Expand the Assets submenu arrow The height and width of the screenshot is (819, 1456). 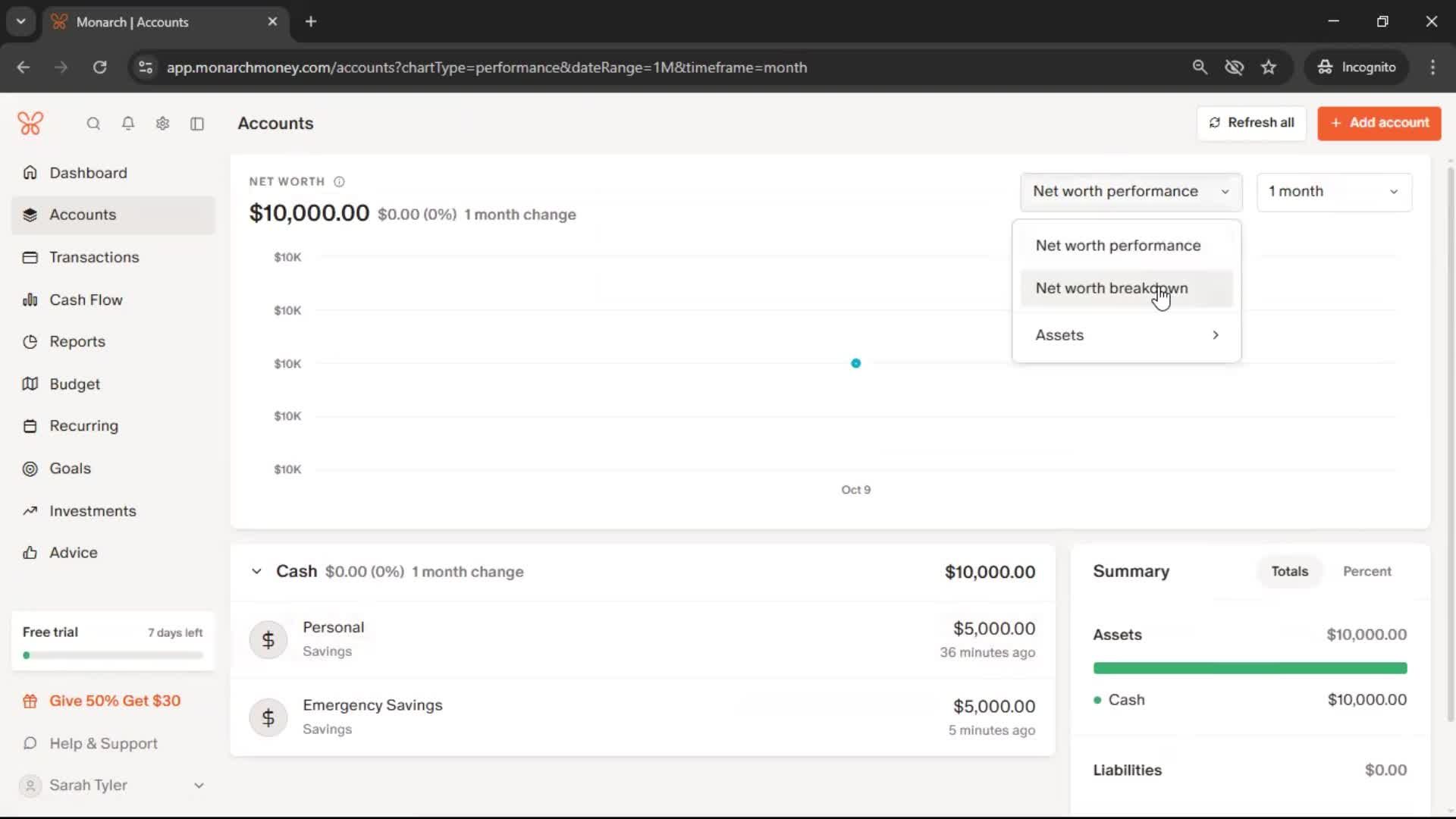[x=1215, y=335]
